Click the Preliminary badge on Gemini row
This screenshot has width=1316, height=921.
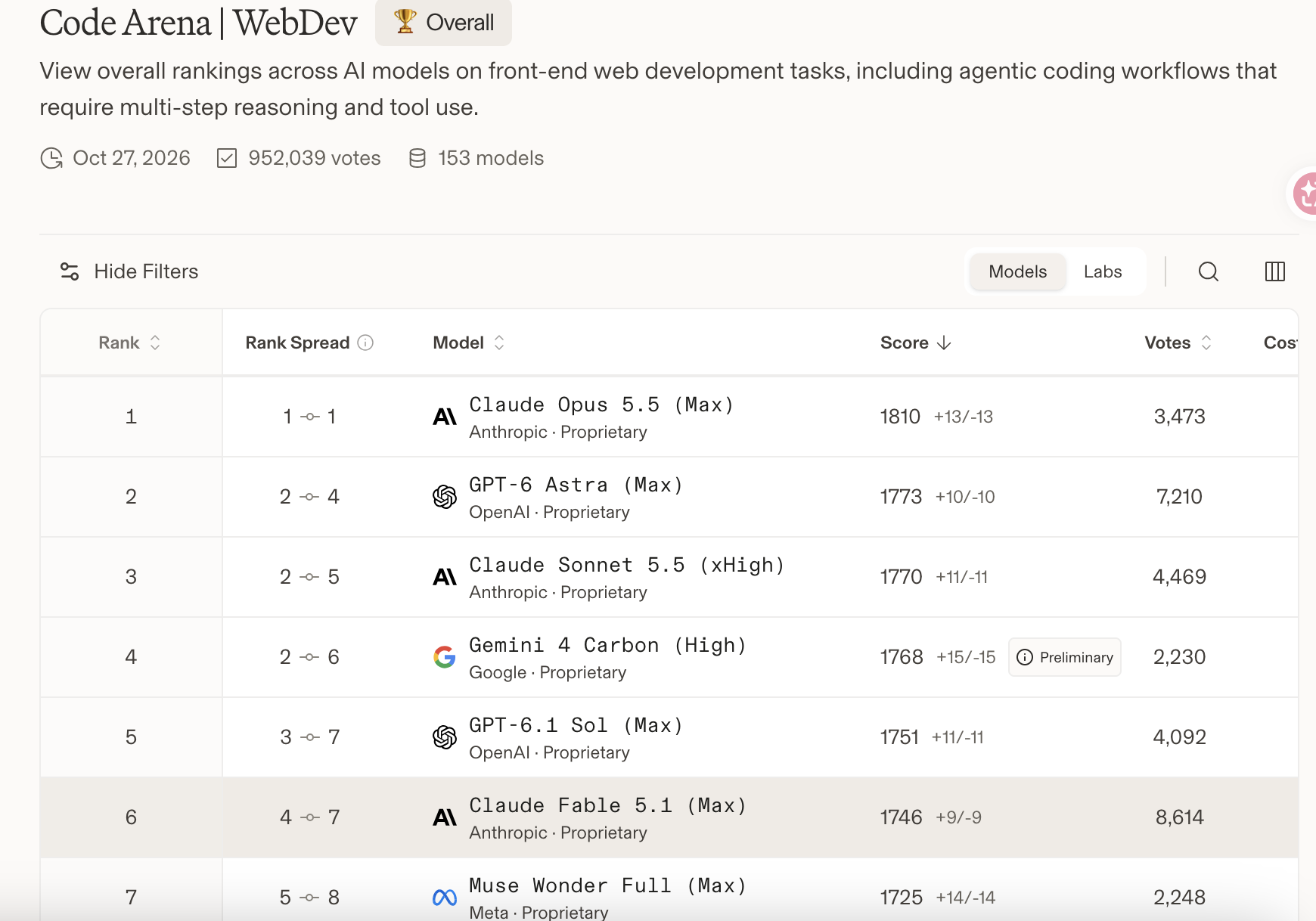coord(1065,657)
